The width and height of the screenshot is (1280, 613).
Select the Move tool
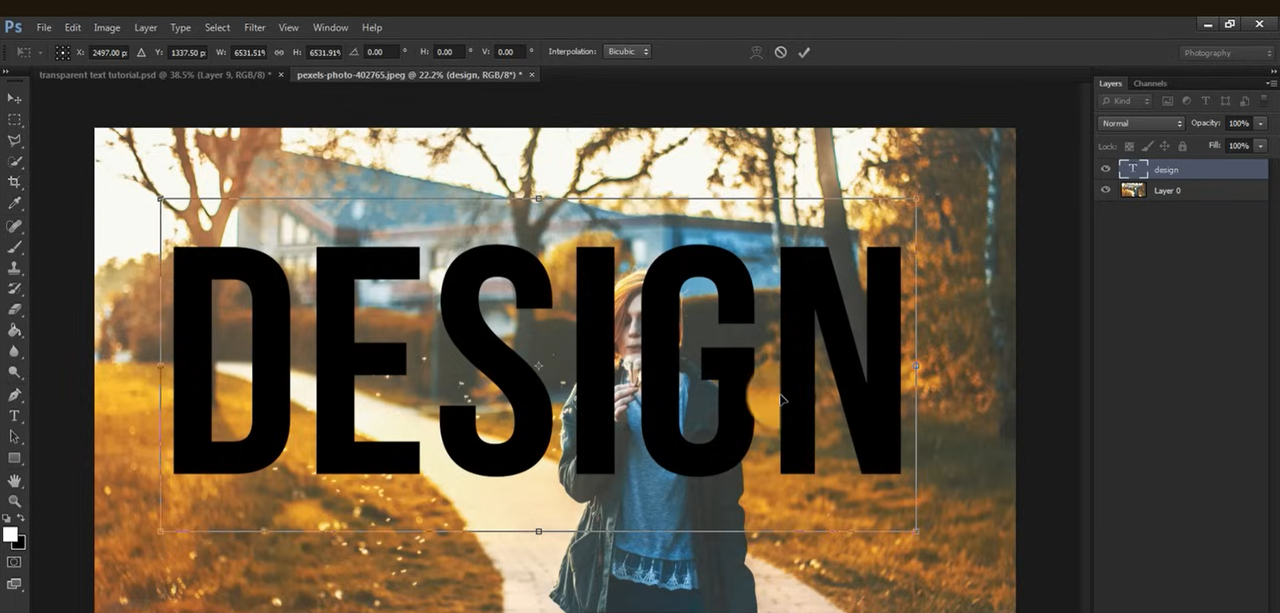(x=14, y=98)
